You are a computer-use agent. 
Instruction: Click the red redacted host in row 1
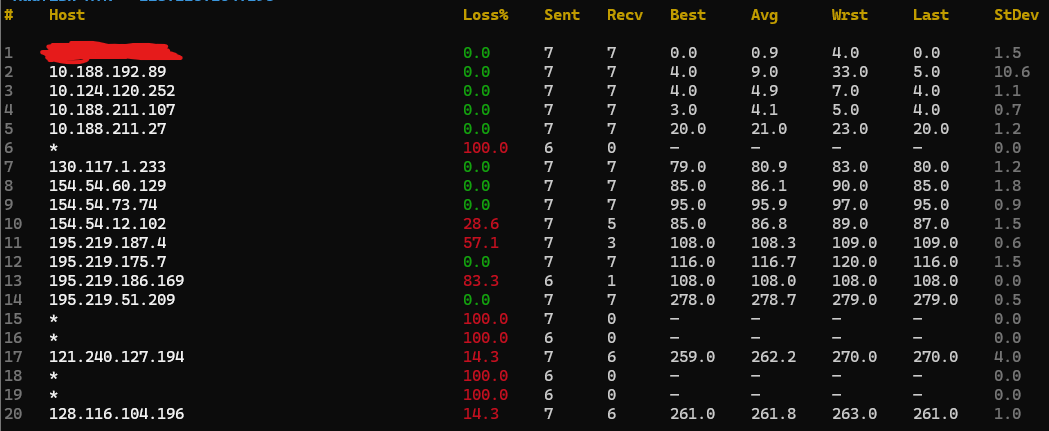pyautogui.click(x=110, y=50)
